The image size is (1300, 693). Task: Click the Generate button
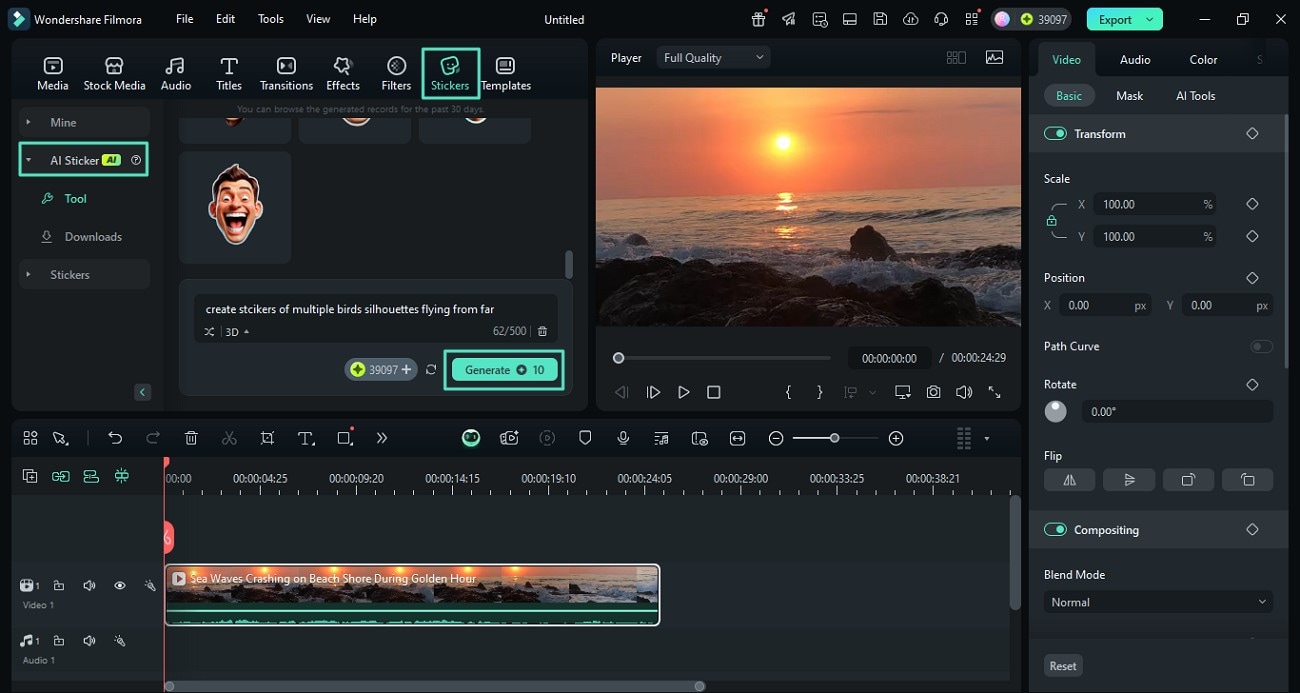[x=504, y=370]
